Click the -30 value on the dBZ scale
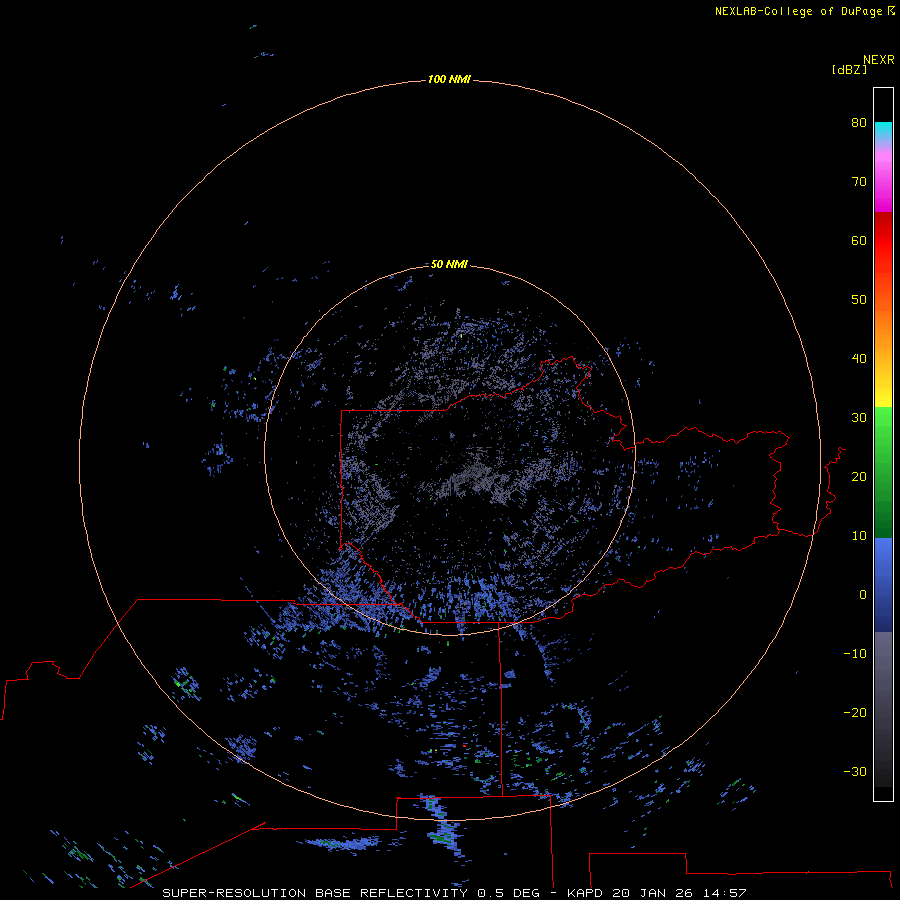Image resolution: width=900 pixels, height=900 pixels. click(855, 771)
